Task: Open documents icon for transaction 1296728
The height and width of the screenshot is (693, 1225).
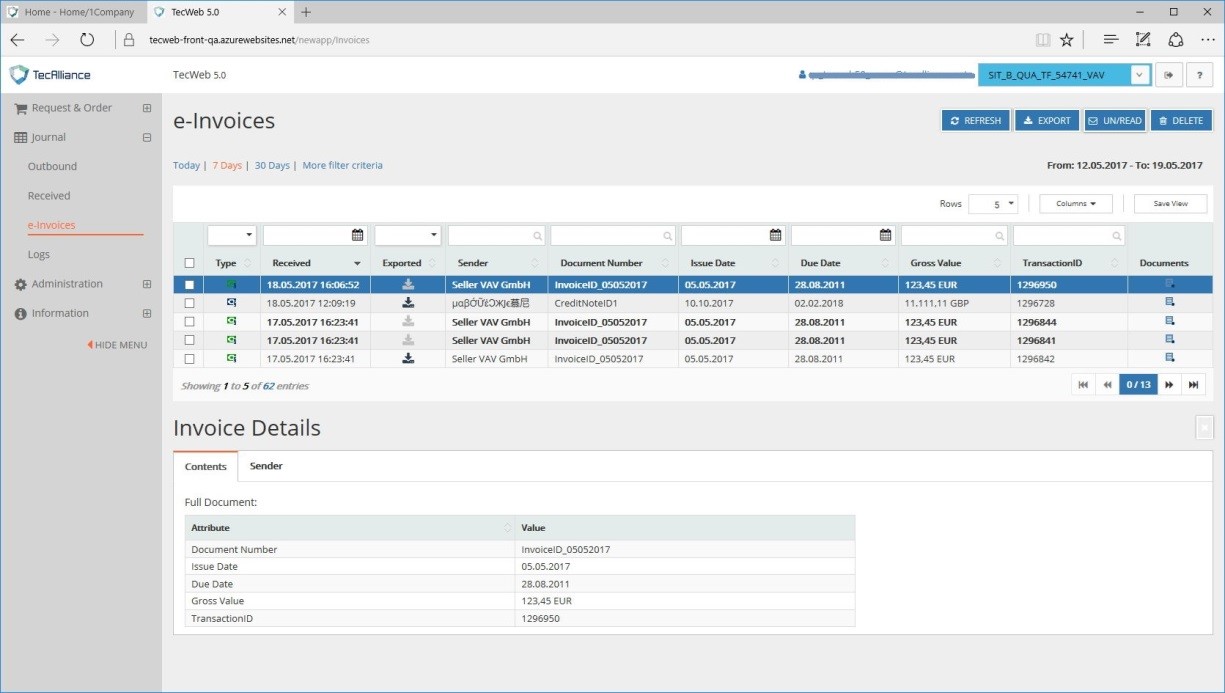Action: click(1169, 302)
